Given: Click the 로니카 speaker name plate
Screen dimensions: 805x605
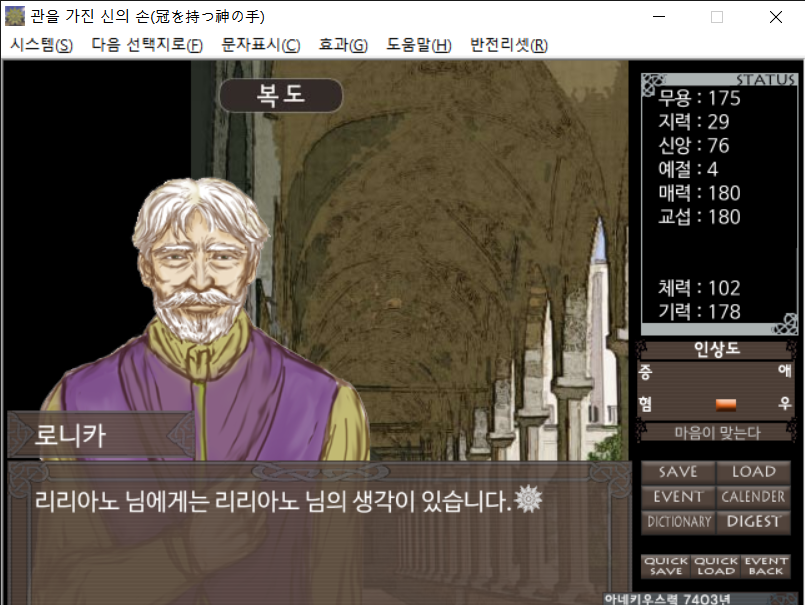Looking at the screenshot, I should [101, 436].
